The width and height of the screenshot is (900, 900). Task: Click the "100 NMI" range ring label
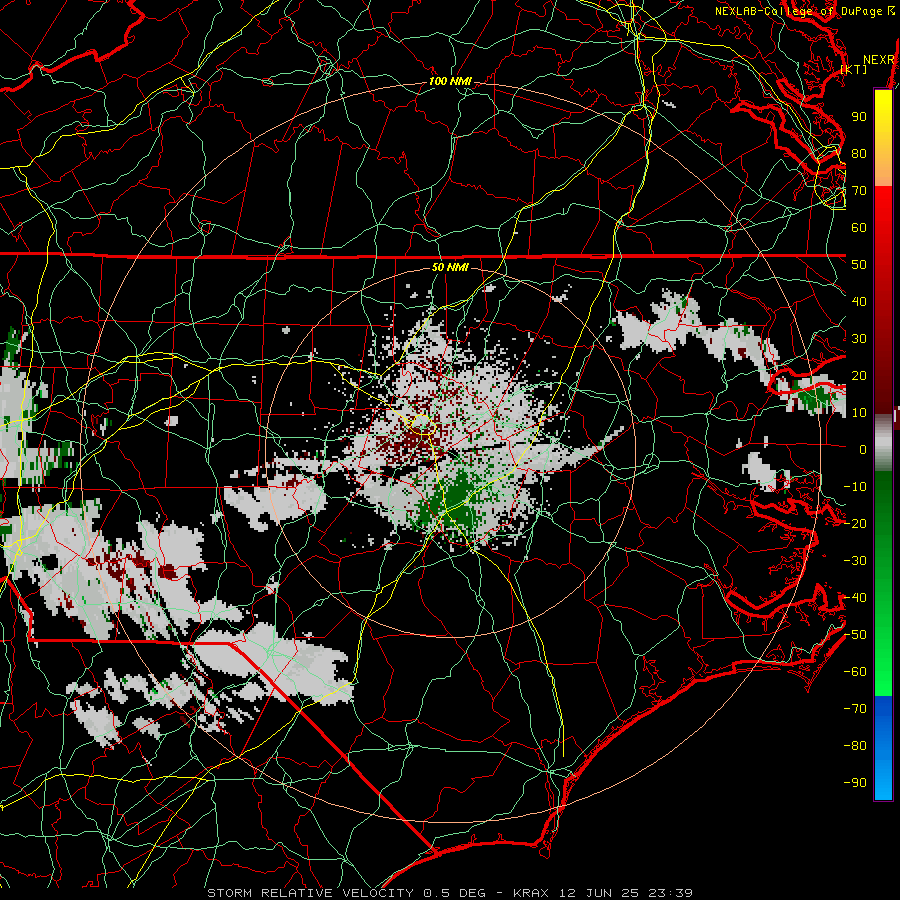coord(450,82)
